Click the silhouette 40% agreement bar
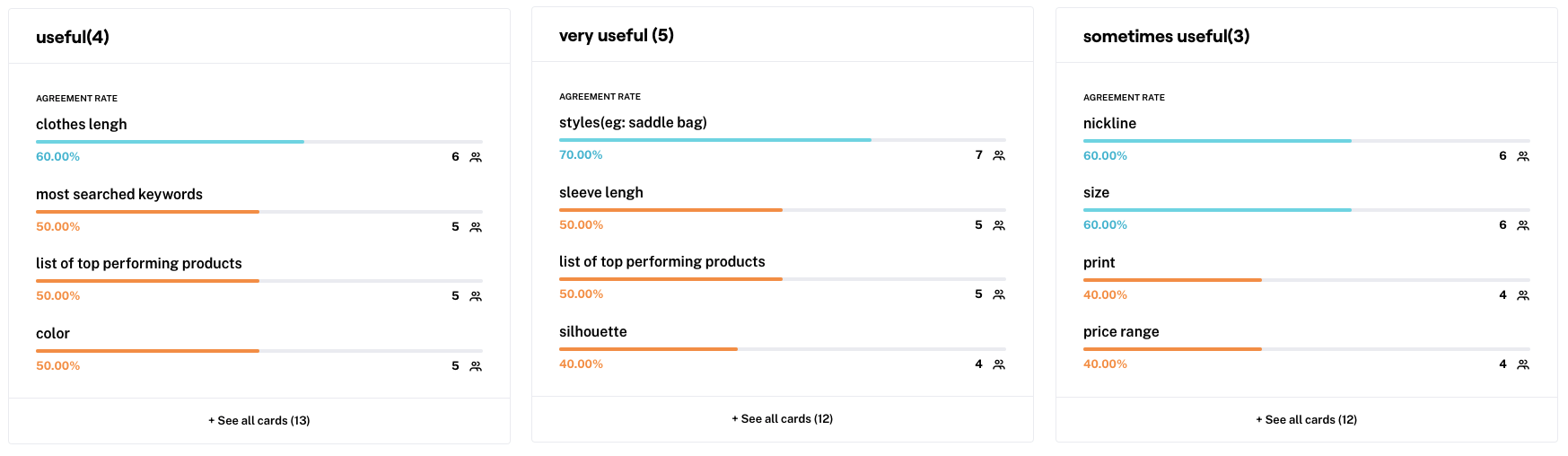 783,349
